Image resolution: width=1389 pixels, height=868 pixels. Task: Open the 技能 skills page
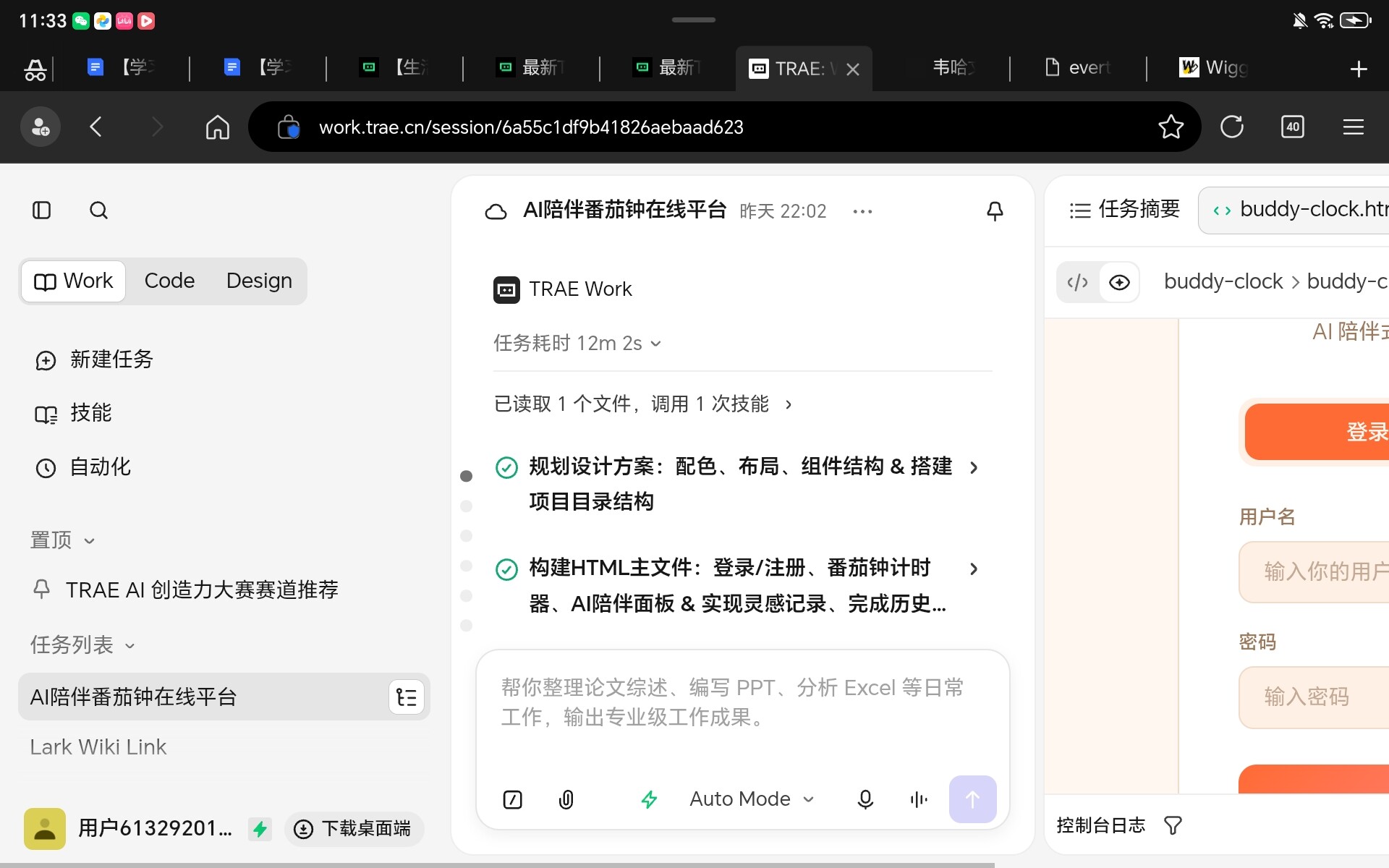73,413
